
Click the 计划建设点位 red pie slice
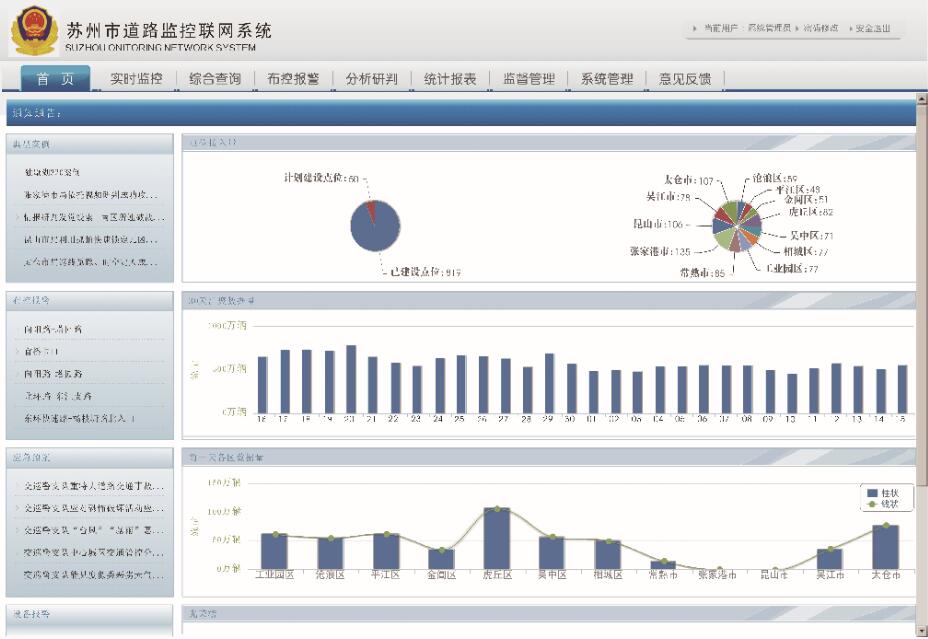coord(370,209)
